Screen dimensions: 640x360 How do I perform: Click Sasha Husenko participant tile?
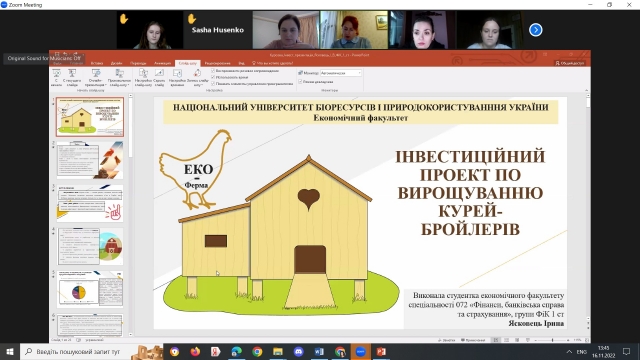(217, 30)
